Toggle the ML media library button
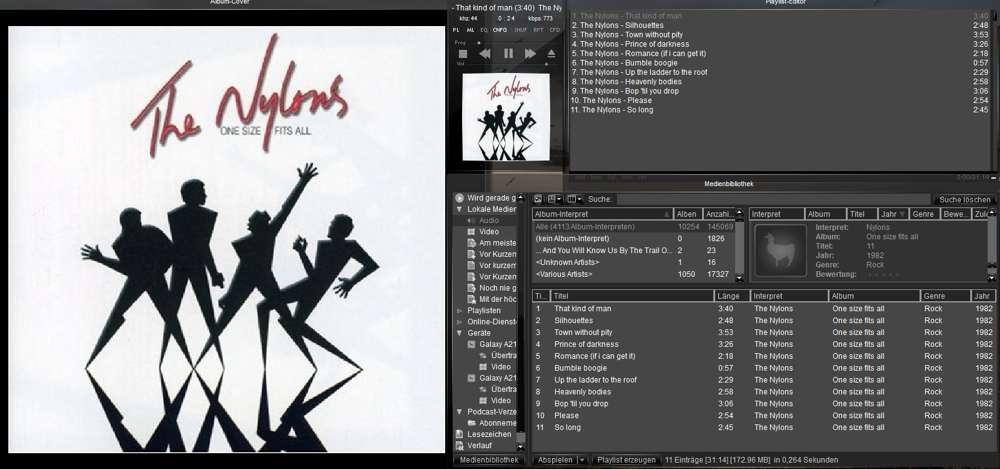 tap(470, 30)
